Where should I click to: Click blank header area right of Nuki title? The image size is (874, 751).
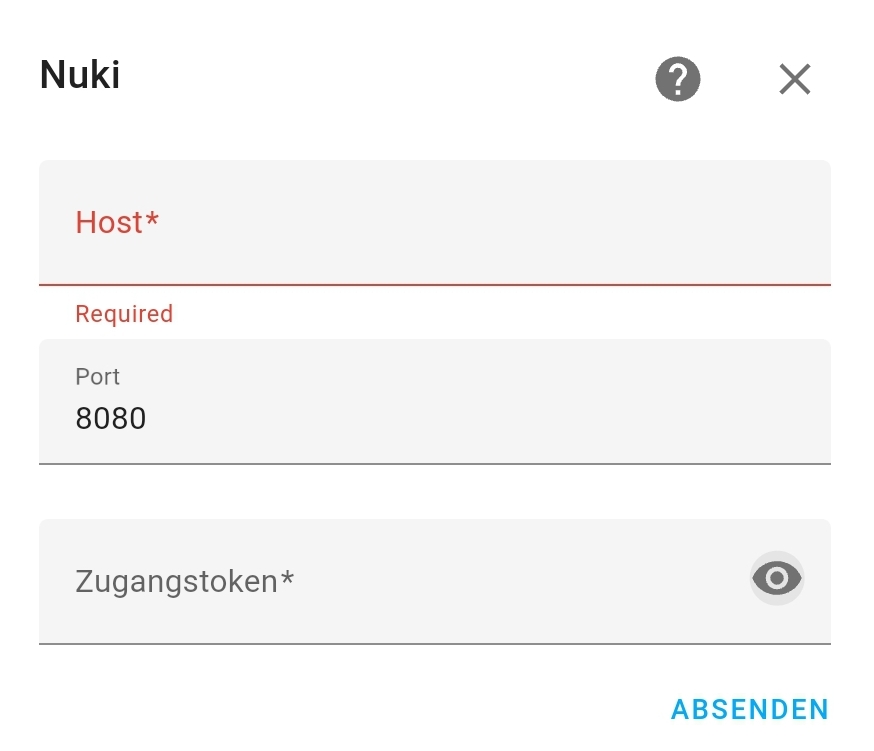click(380, 77)
